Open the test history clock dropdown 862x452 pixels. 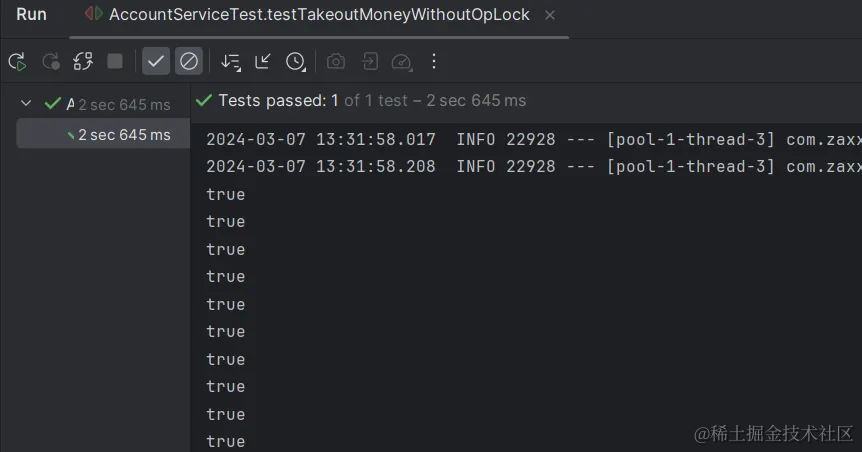click(x=296, y=62)
